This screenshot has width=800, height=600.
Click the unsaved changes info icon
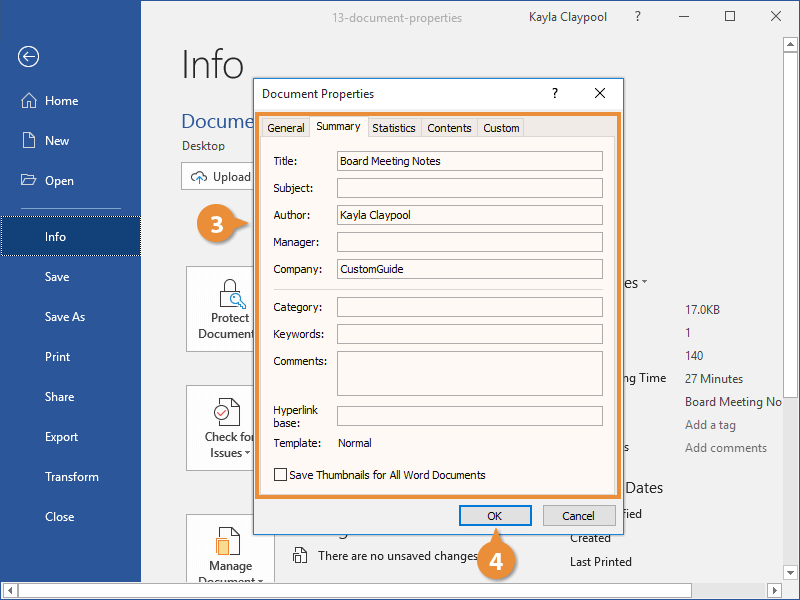pos(301,555)
